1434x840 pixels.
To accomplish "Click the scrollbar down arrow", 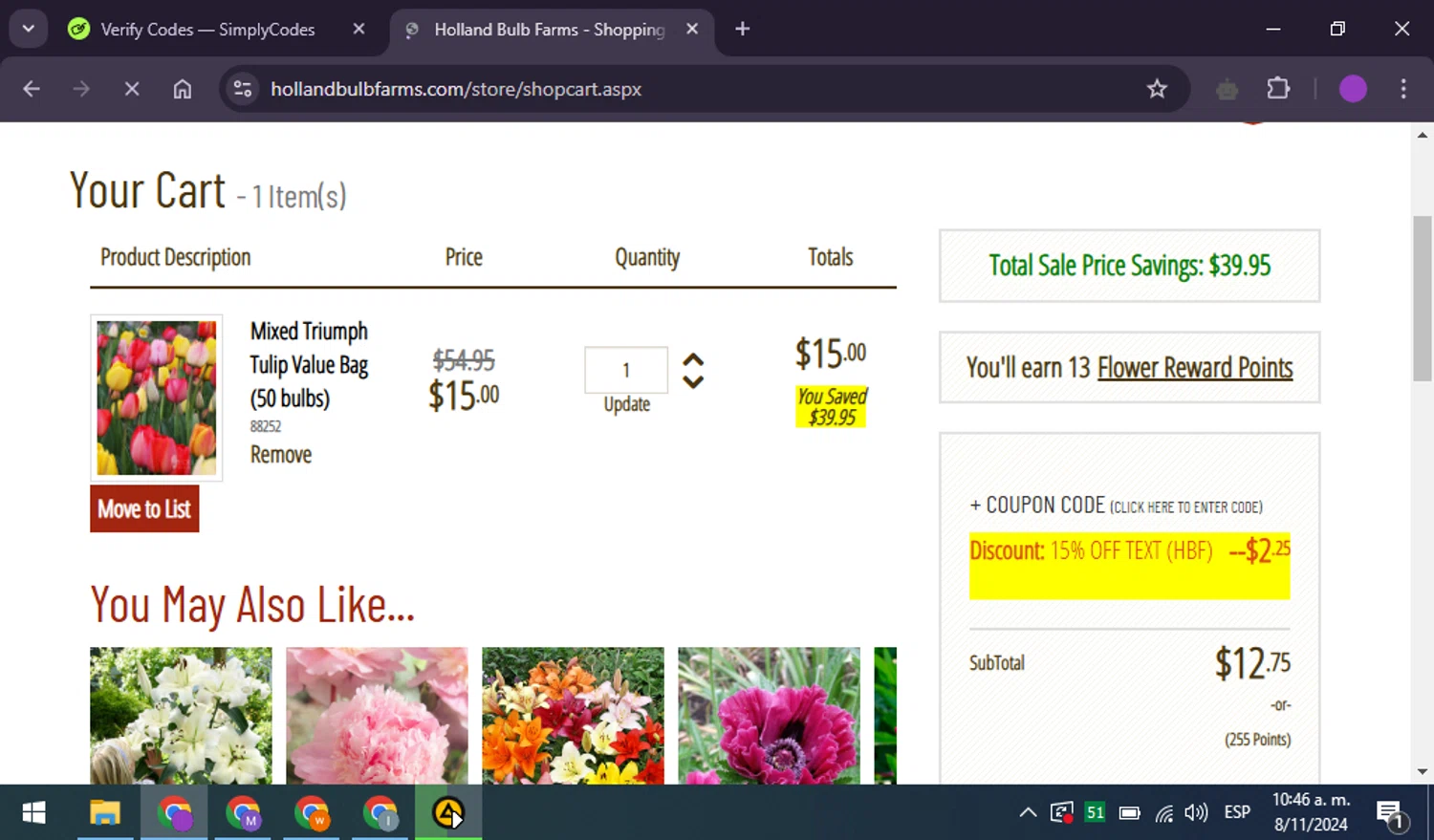I will point(1423,771).
